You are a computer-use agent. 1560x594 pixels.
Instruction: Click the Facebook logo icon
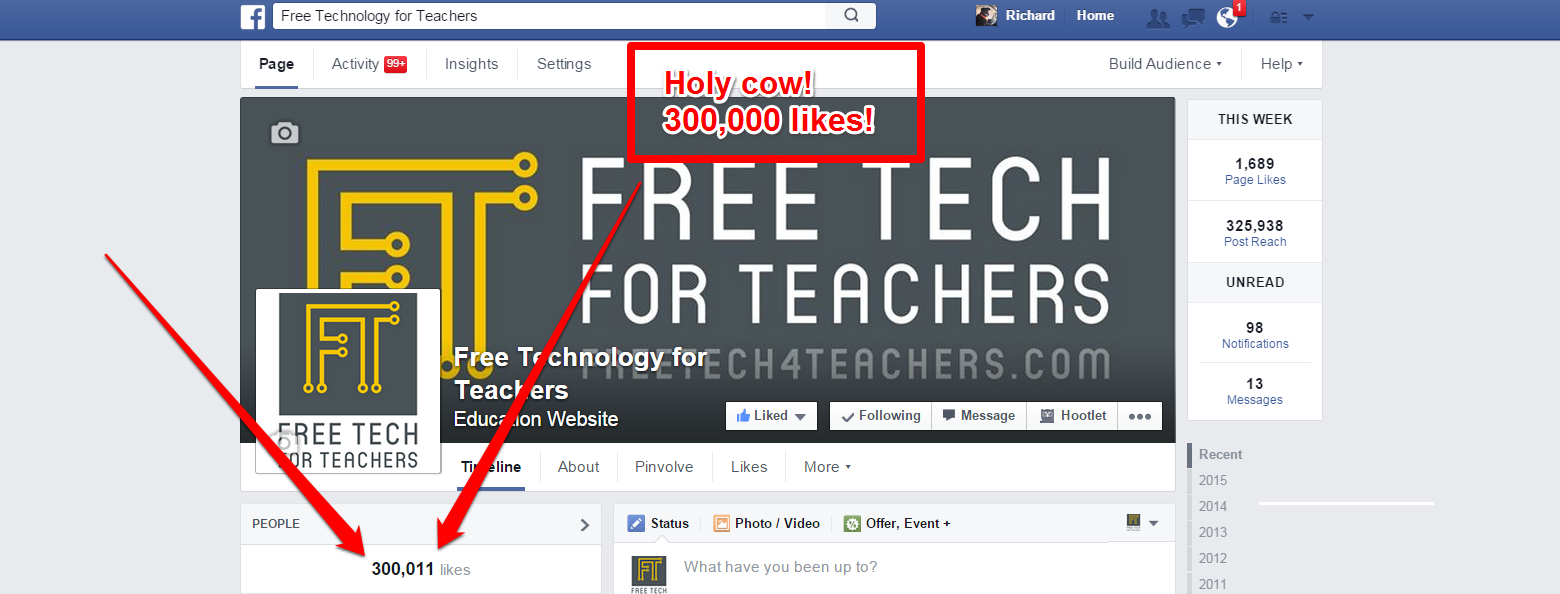(253, 16)
